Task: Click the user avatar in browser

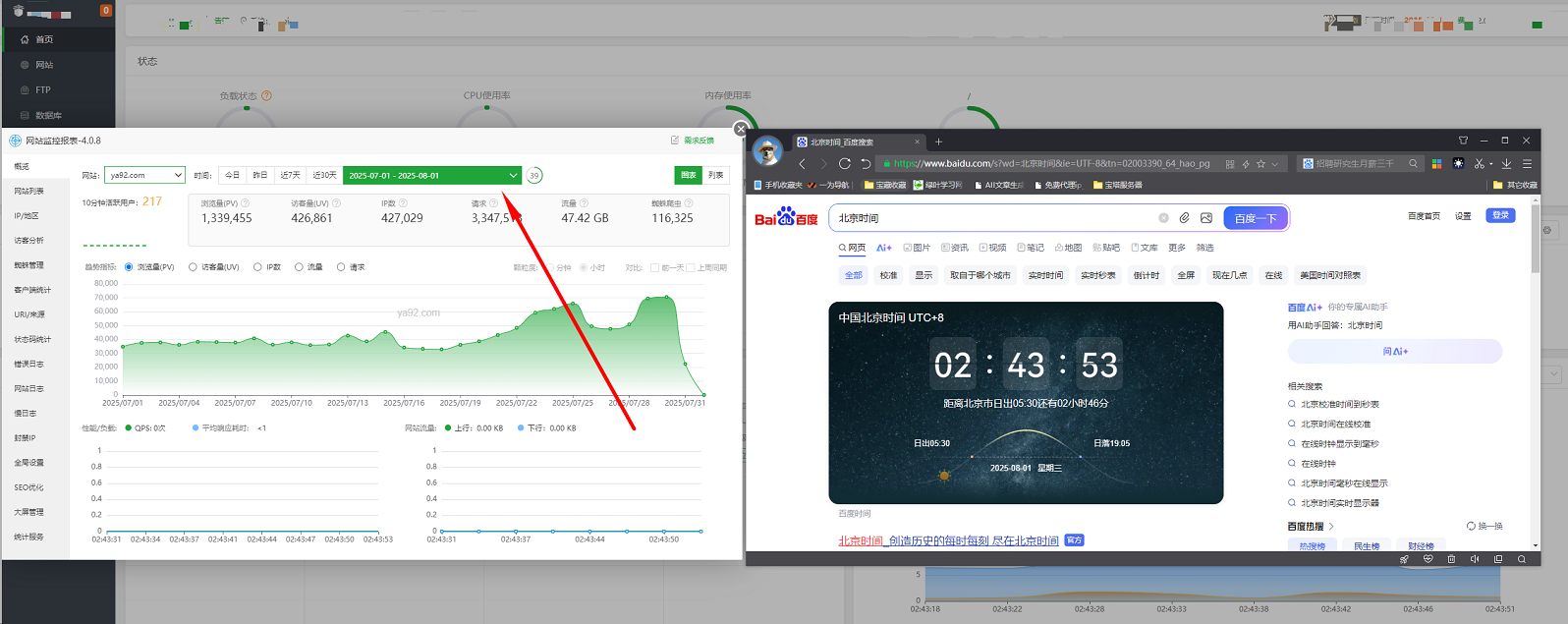Action: click(767, 151)
